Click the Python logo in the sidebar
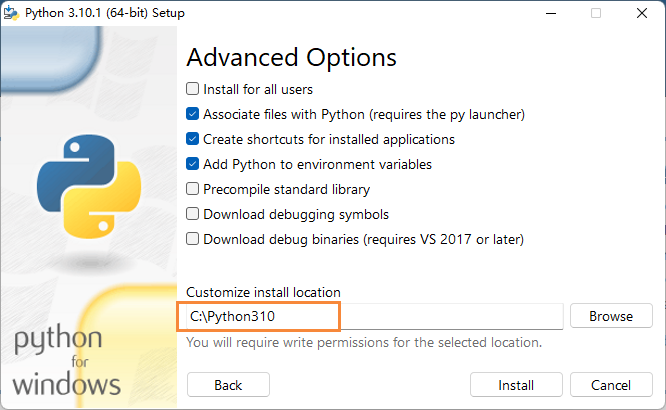 pos(89,186)
